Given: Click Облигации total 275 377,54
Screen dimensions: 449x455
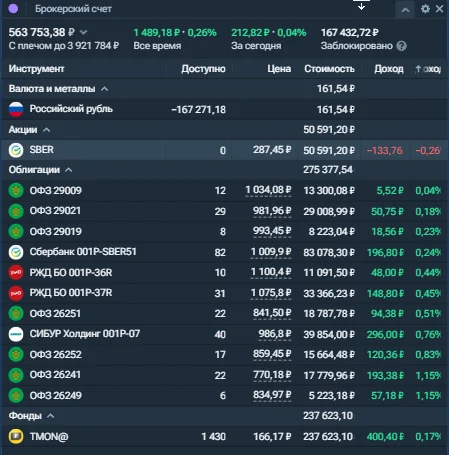Looking at the screenshot, I should click(x=328, y=170).
